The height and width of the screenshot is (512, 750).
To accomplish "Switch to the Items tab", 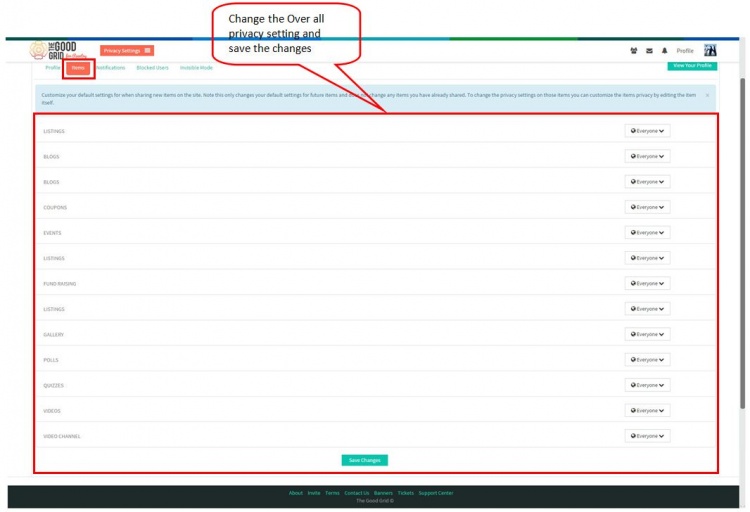I will (x=78, y=68).
